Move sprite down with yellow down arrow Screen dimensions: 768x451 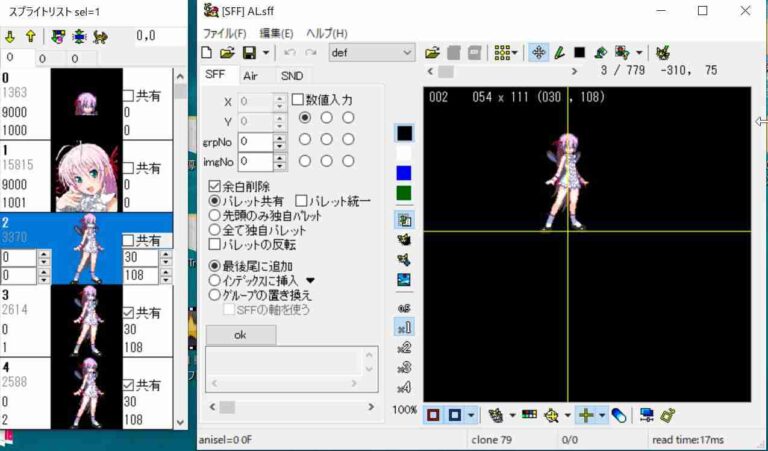coord(9,37)
